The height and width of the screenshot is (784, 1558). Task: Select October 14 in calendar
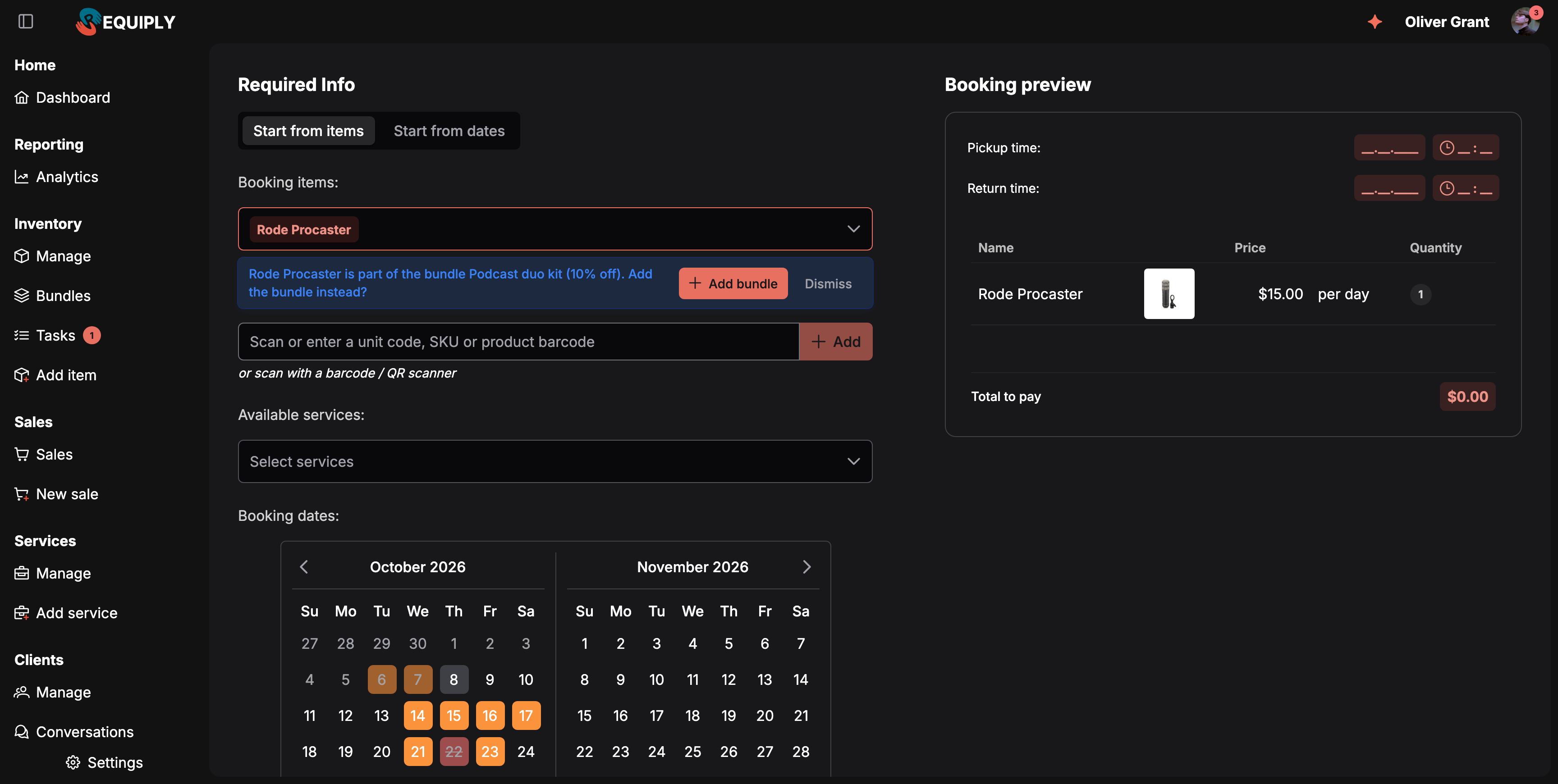click(418, 716)
